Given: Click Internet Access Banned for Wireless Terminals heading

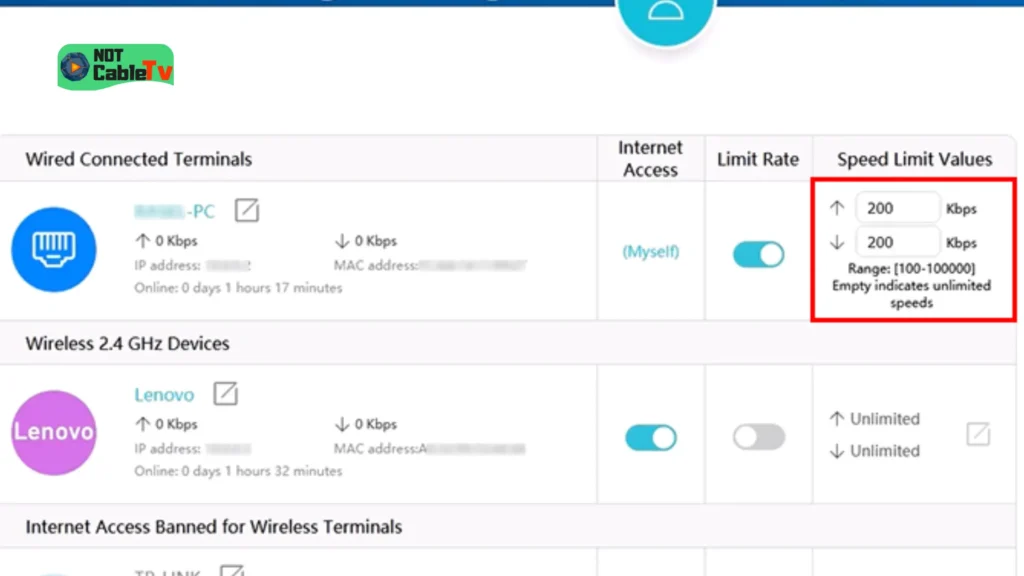Looking at the screenshot, I should tap(214, 526).
